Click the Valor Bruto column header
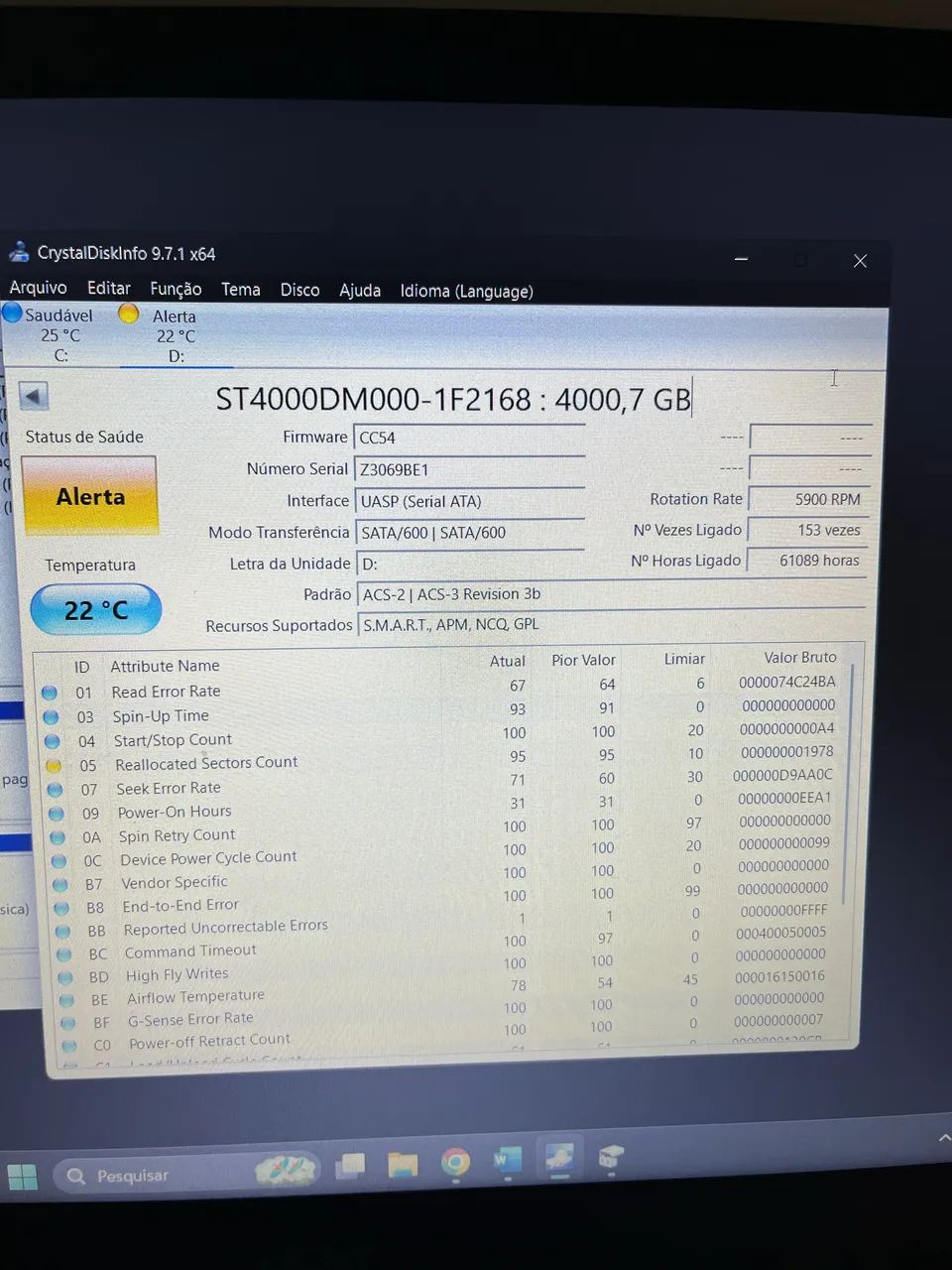Image resolution: width=952 pixels, height=1270 pixels. click(x=799, y=657)
